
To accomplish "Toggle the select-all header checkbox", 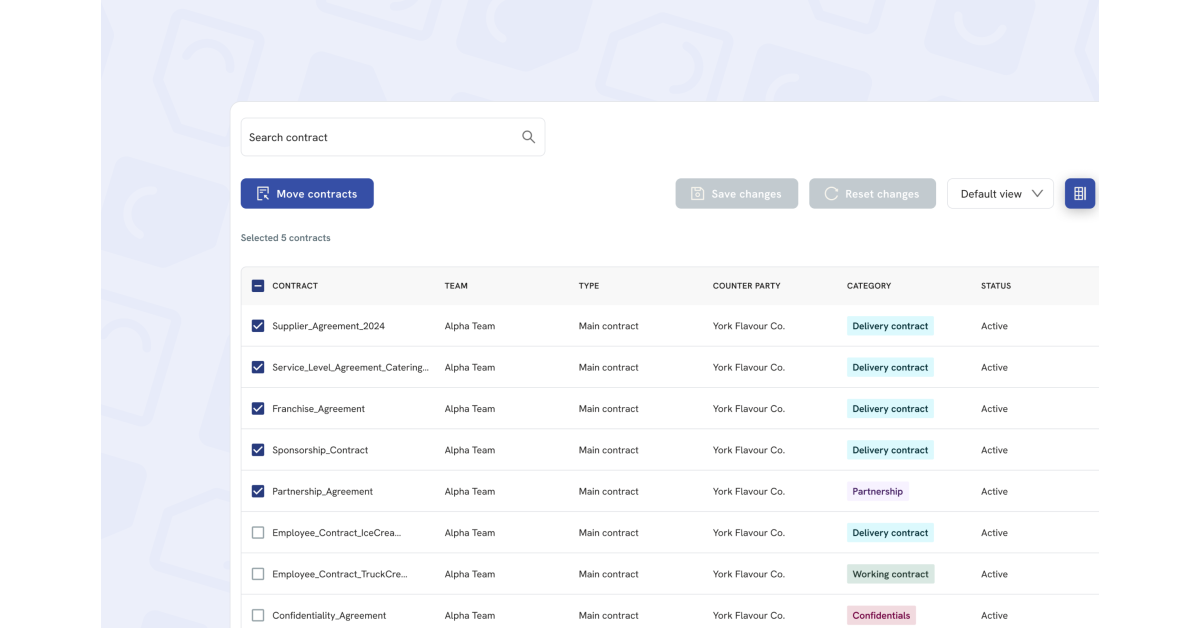I will (258, 286).
